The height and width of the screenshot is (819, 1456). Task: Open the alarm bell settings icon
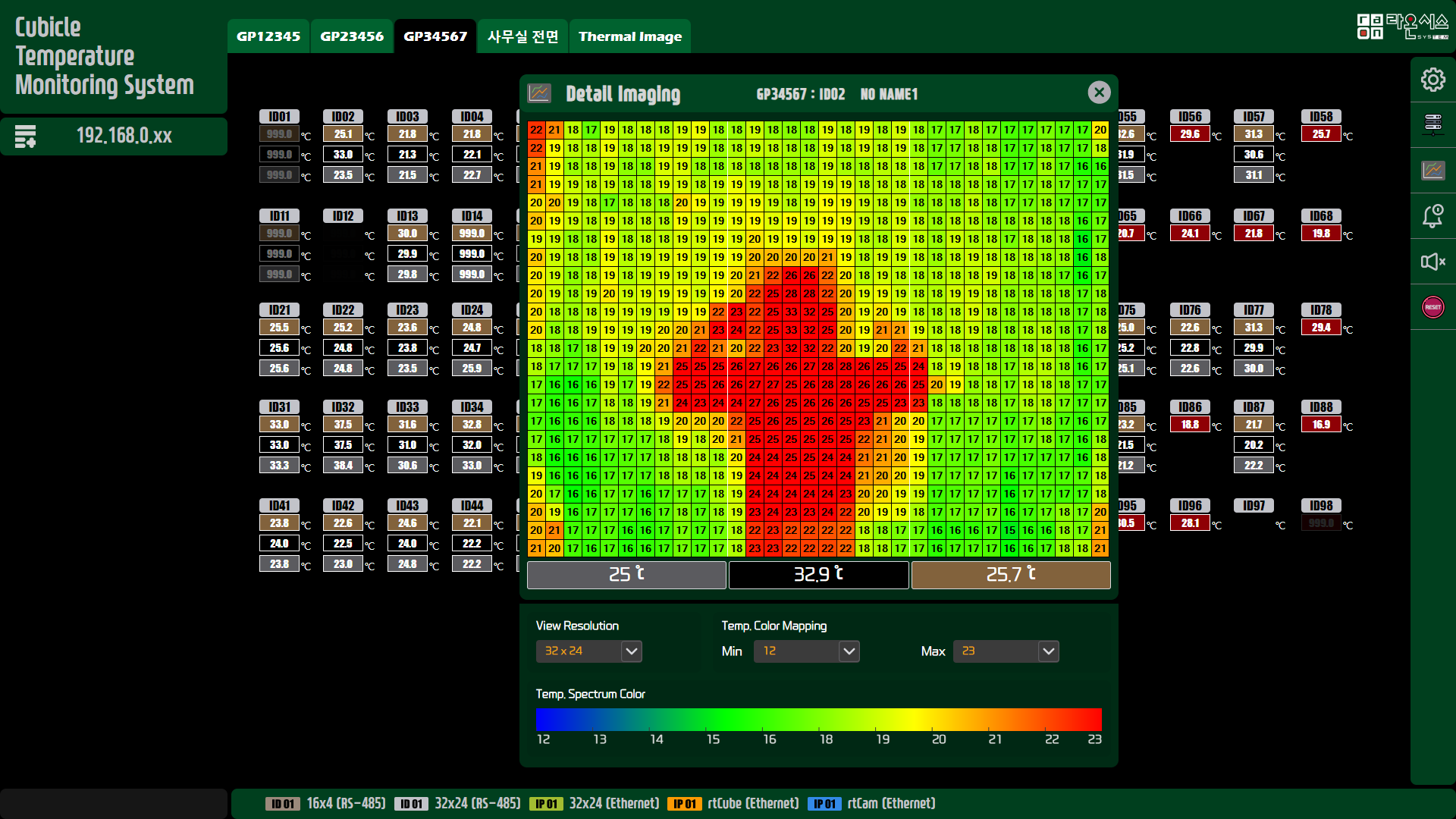pyautogui.click(x=1432, y=216)
